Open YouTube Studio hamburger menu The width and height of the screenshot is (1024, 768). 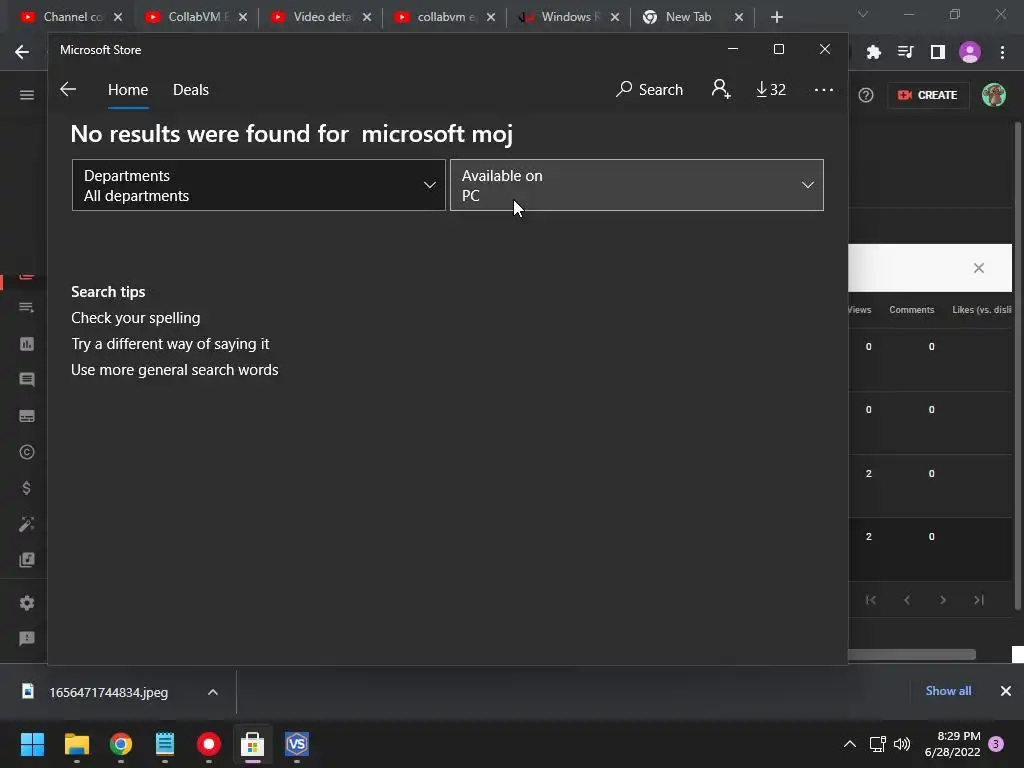[27, 95]
